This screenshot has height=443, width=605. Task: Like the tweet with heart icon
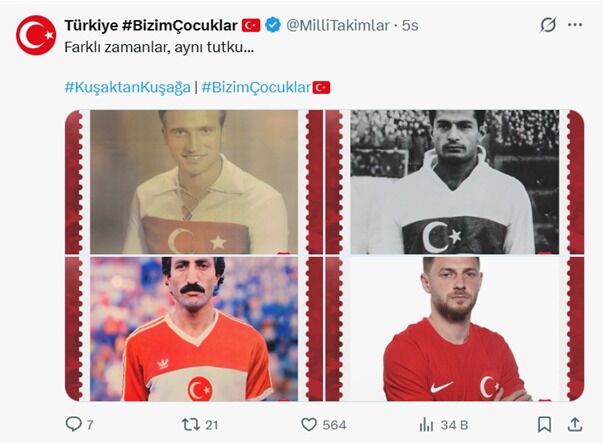pyautogui.click(x=309, y=424)
